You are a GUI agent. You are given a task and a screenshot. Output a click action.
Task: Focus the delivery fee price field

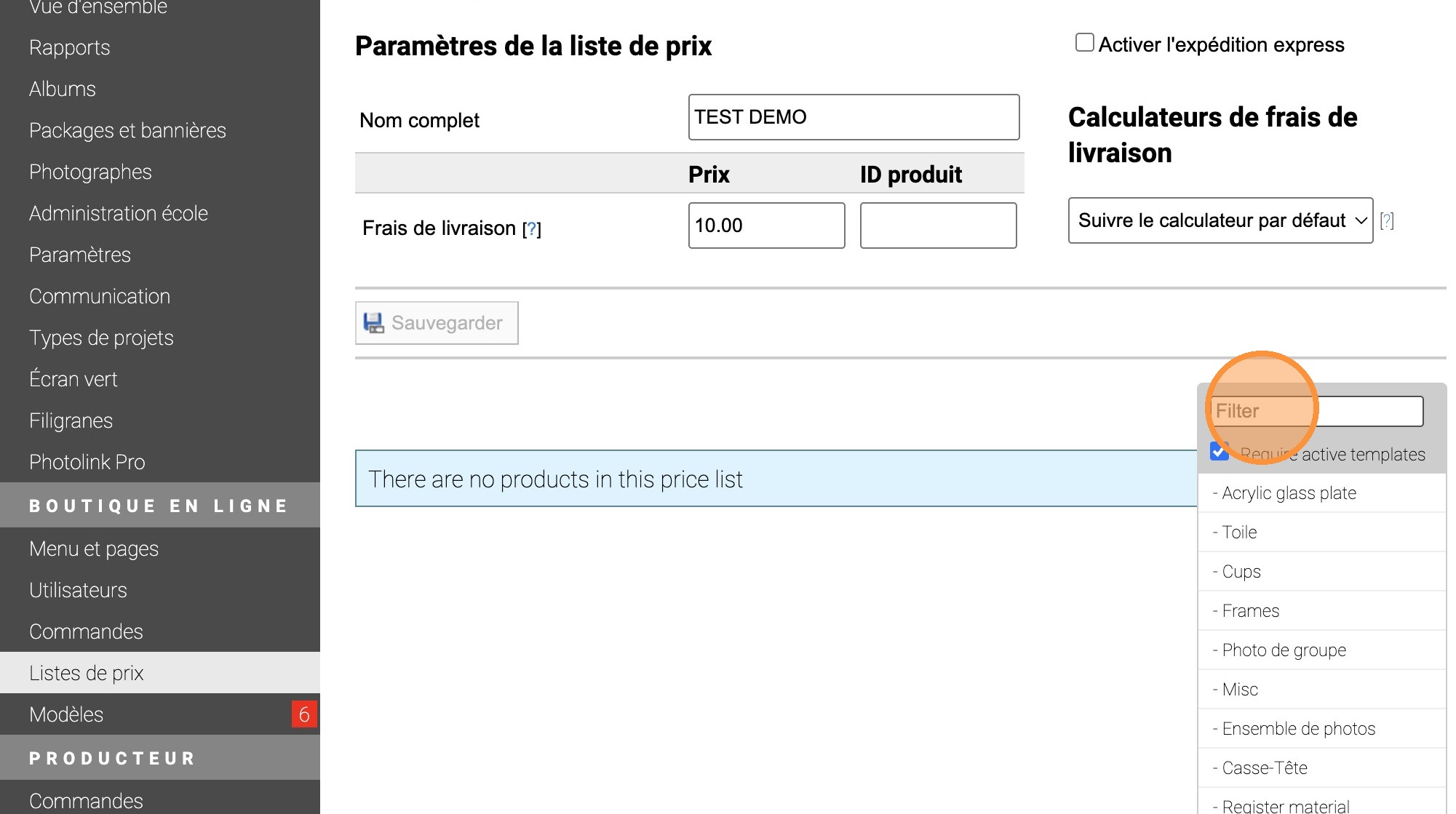coord(766,226)
